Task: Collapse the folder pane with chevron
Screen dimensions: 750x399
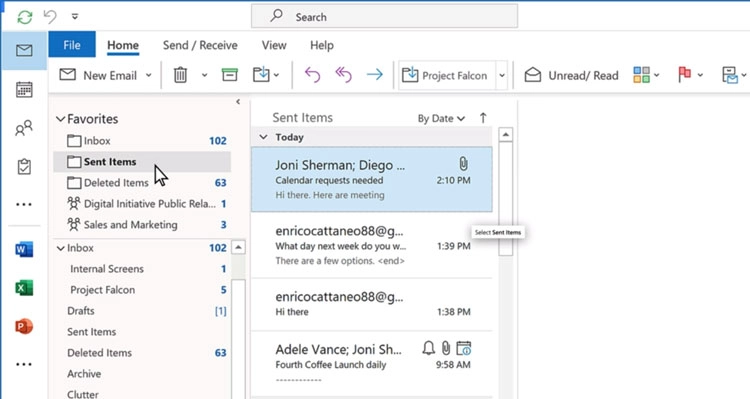Action: [238, 101]
